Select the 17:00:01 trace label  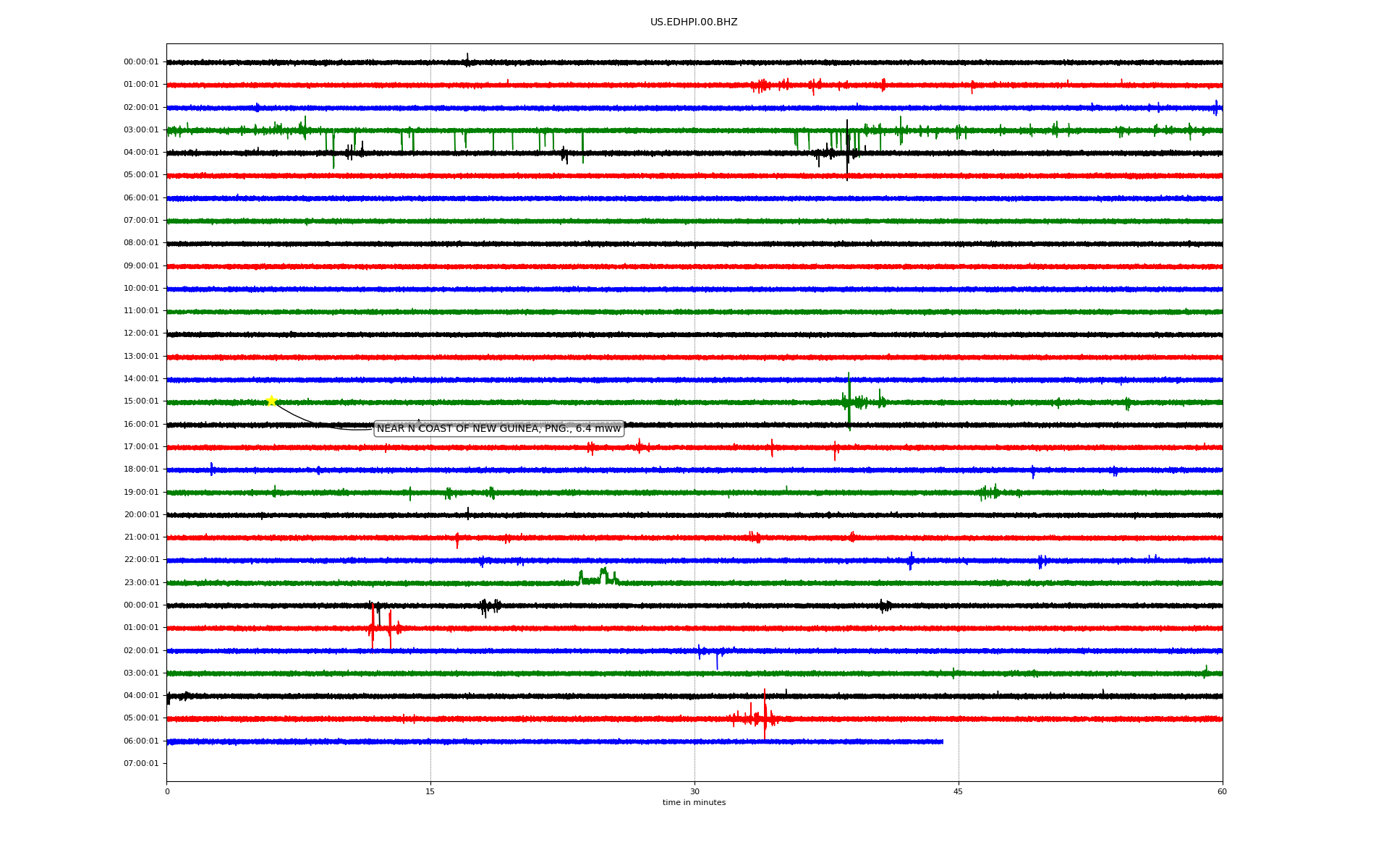[x=141, y=447]
